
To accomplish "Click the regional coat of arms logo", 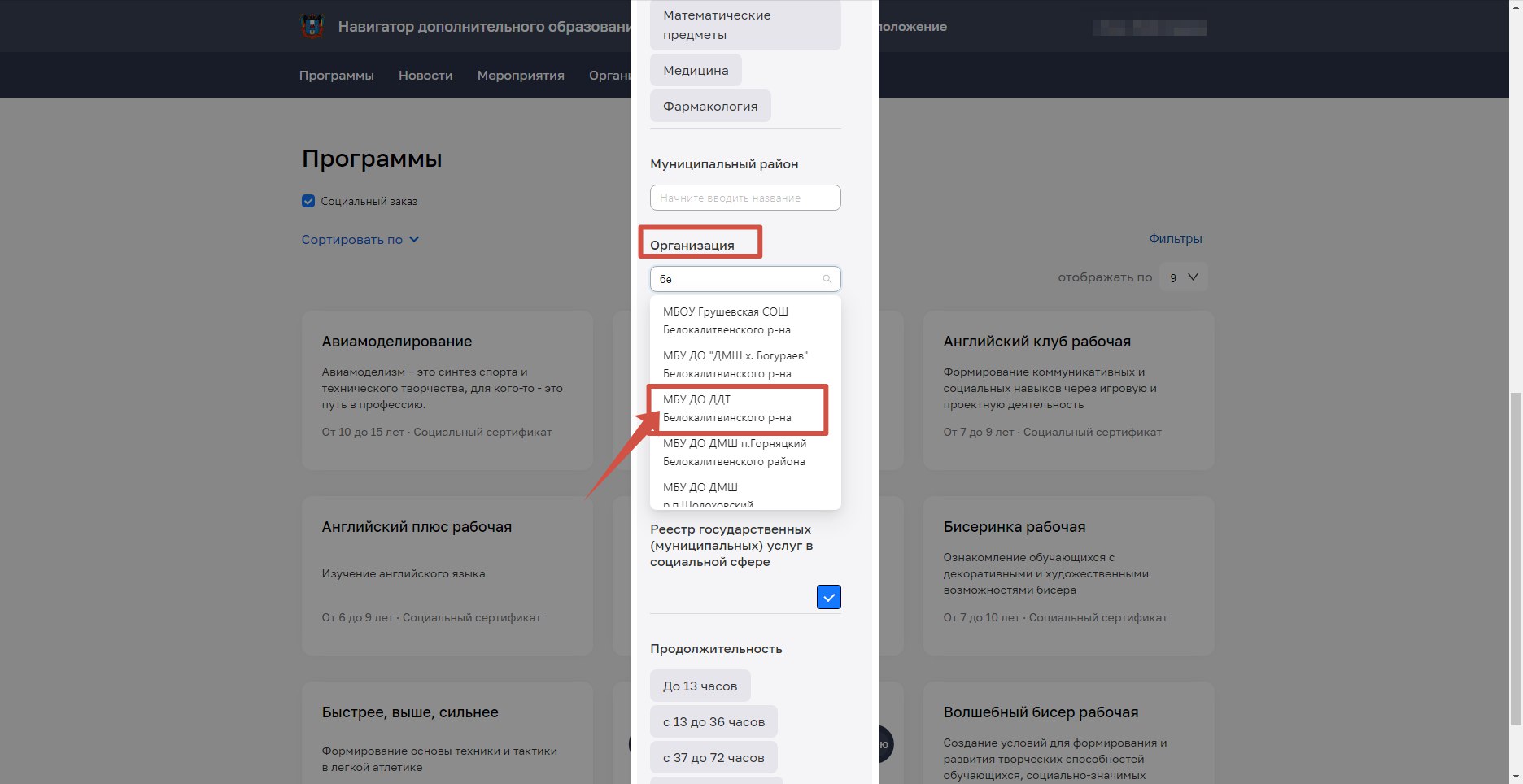I will coord(312,26).
